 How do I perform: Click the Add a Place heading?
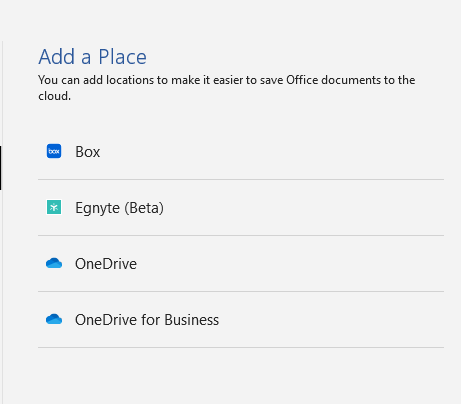point(93,57)
